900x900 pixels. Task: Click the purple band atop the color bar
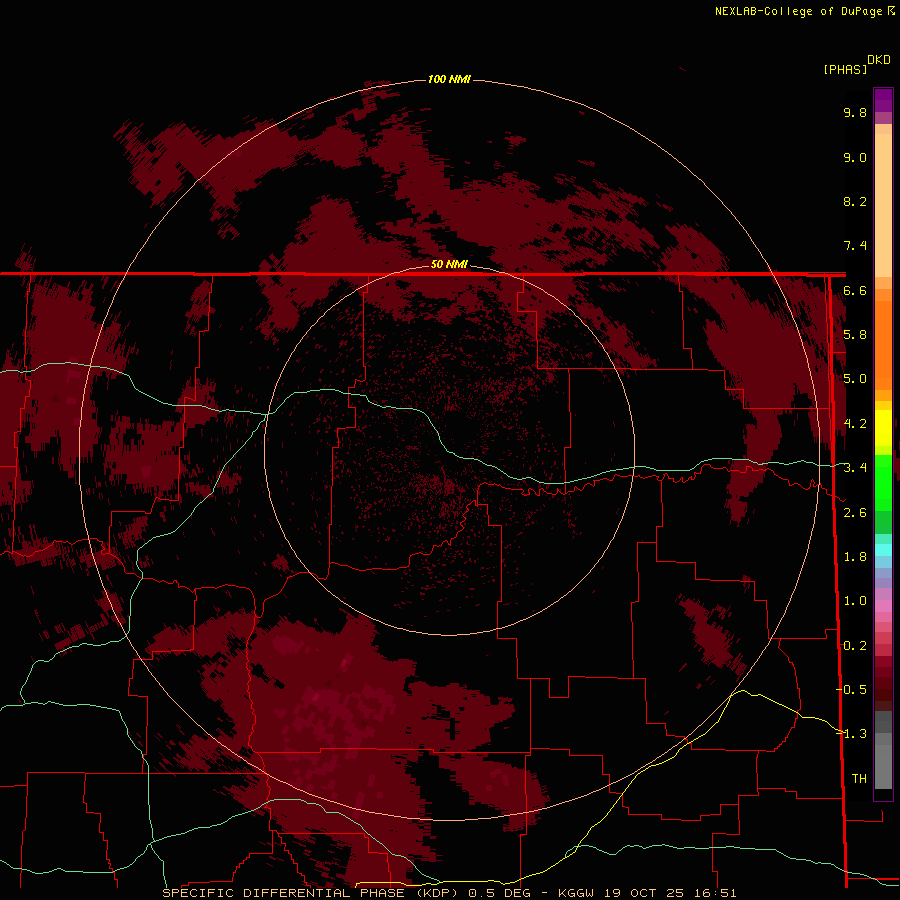(x=883, y=100)
